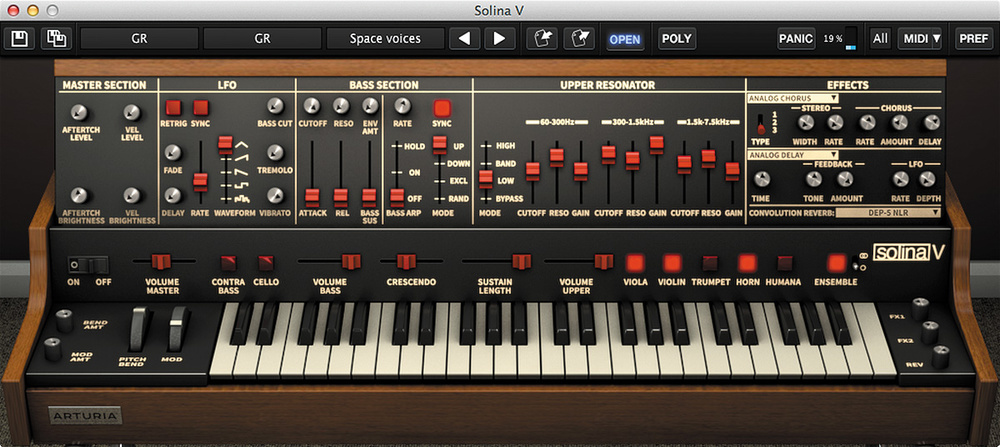
Task: Click the Bass Cut knob
Action: (276, 106)
